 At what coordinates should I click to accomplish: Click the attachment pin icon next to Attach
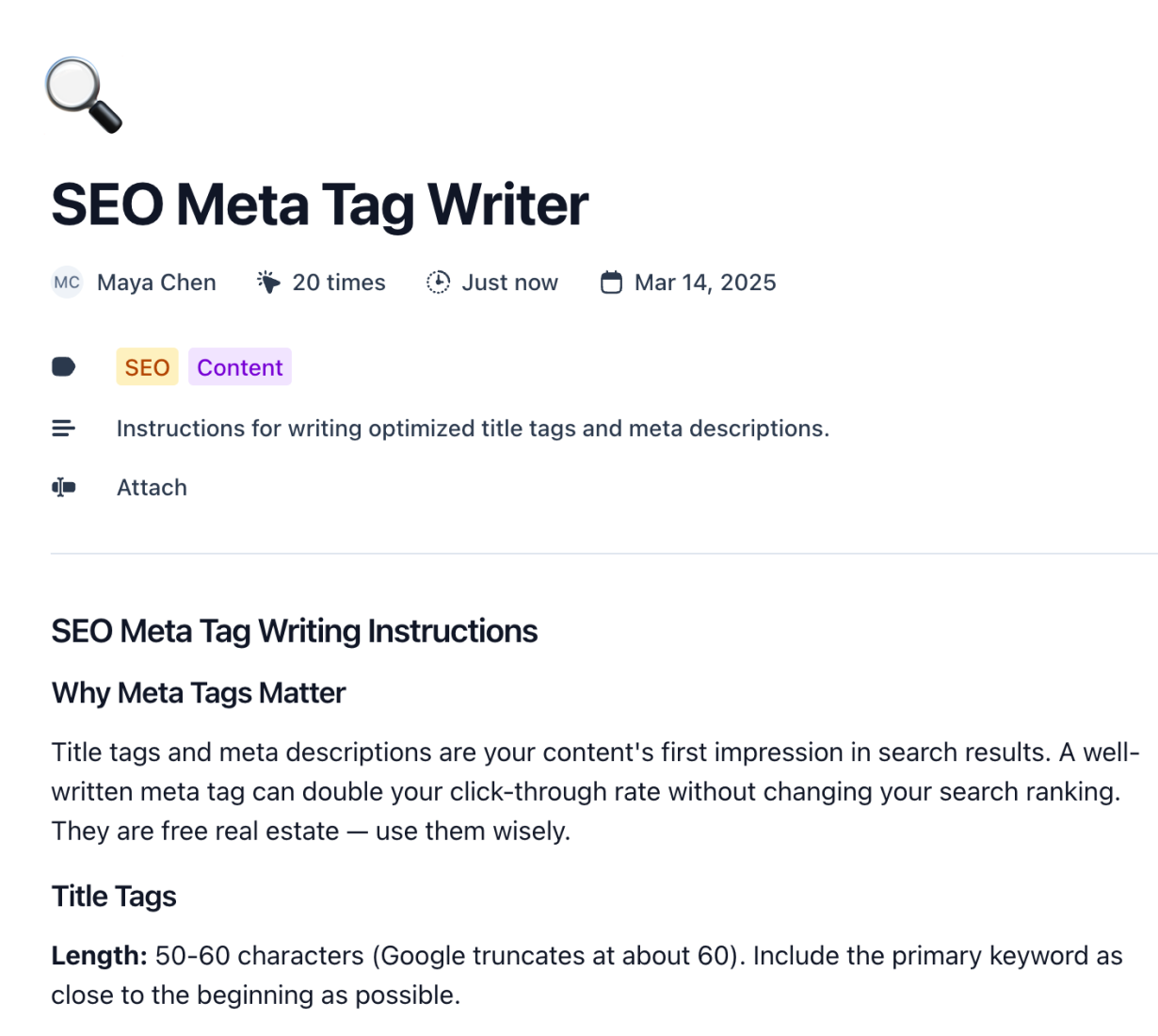(63, 487)
